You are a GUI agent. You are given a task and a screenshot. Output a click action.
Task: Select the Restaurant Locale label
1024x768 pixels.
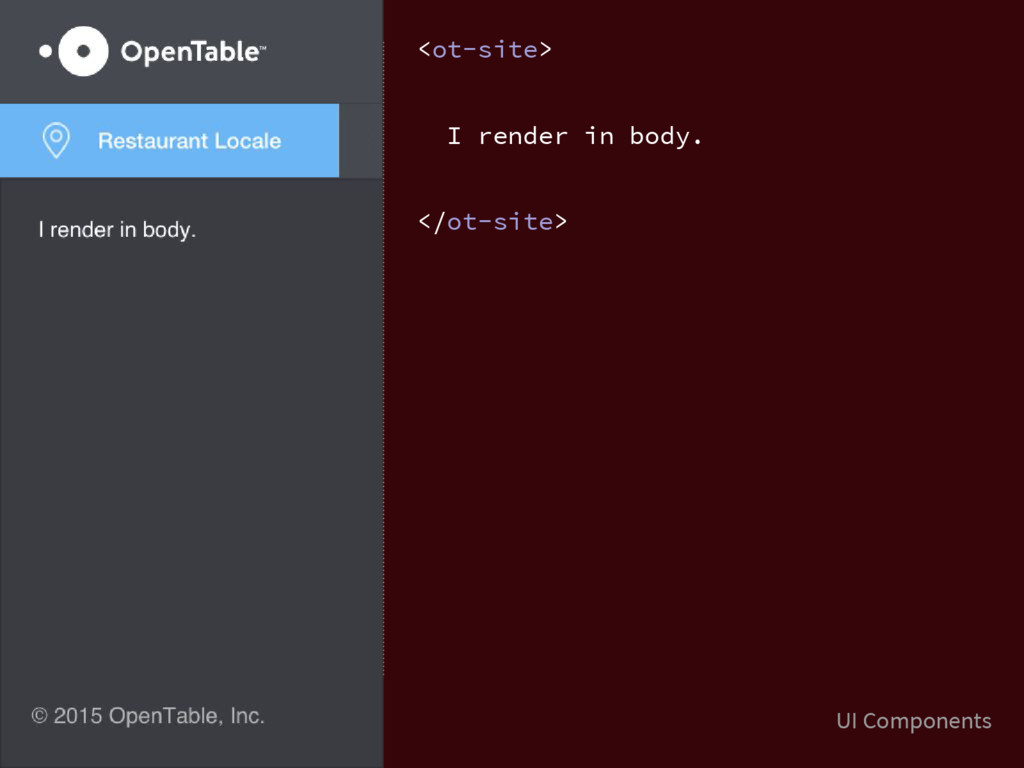189,141
